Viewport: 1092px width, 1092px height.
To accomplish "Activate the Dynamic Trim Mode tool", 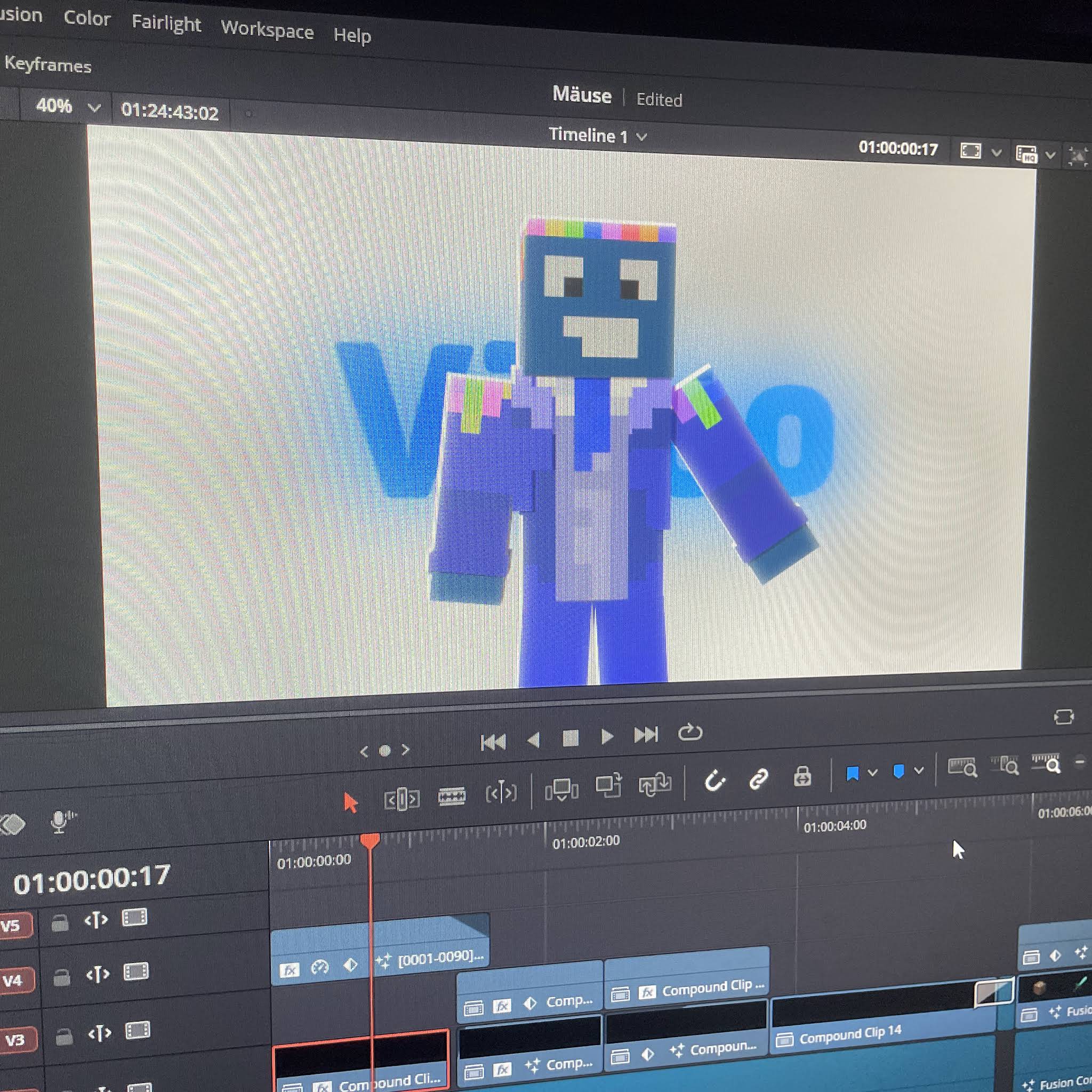I will [501, 793].
